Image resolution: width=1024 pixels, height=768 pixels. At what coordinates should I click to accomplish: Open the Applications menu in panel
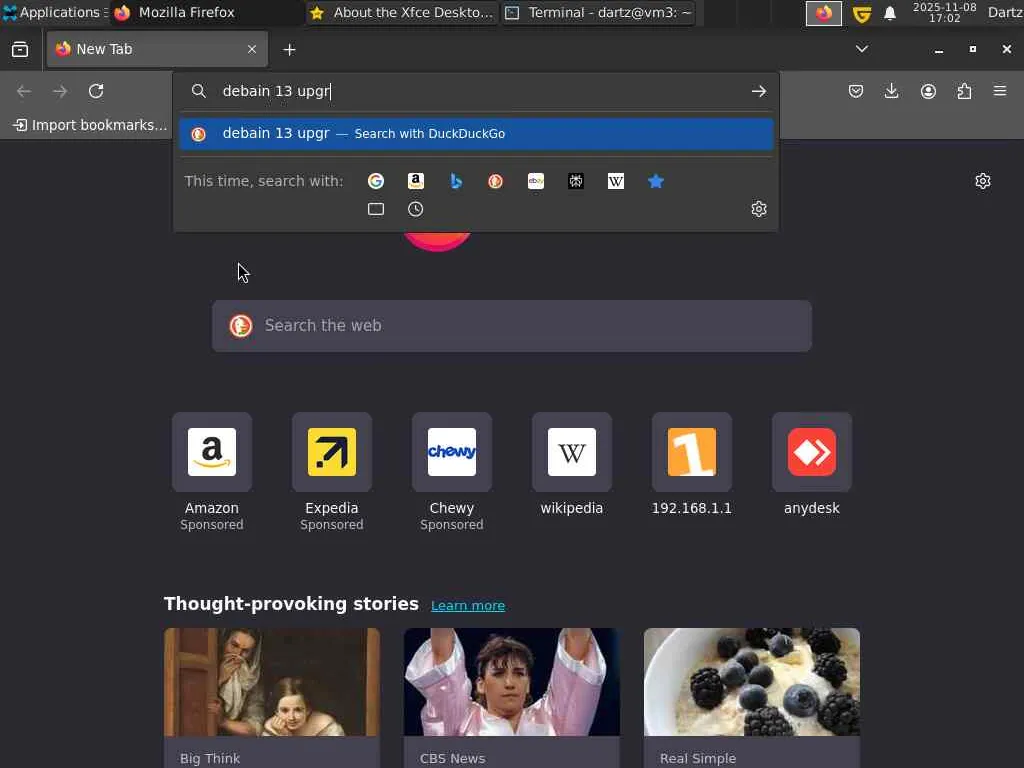coord(55,12)
